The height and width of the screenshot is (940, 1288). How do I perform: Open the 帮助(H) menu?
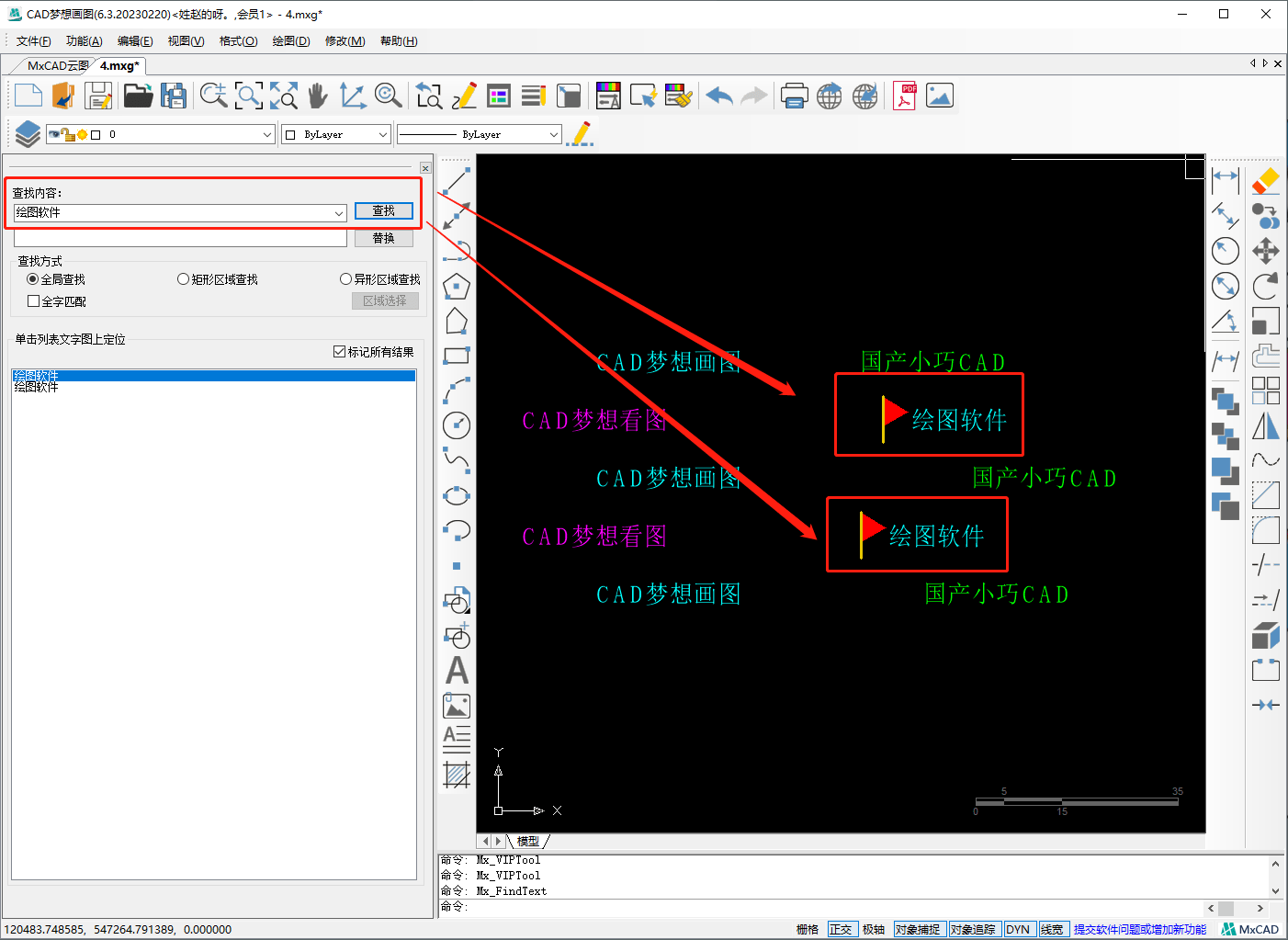(399, 41)
